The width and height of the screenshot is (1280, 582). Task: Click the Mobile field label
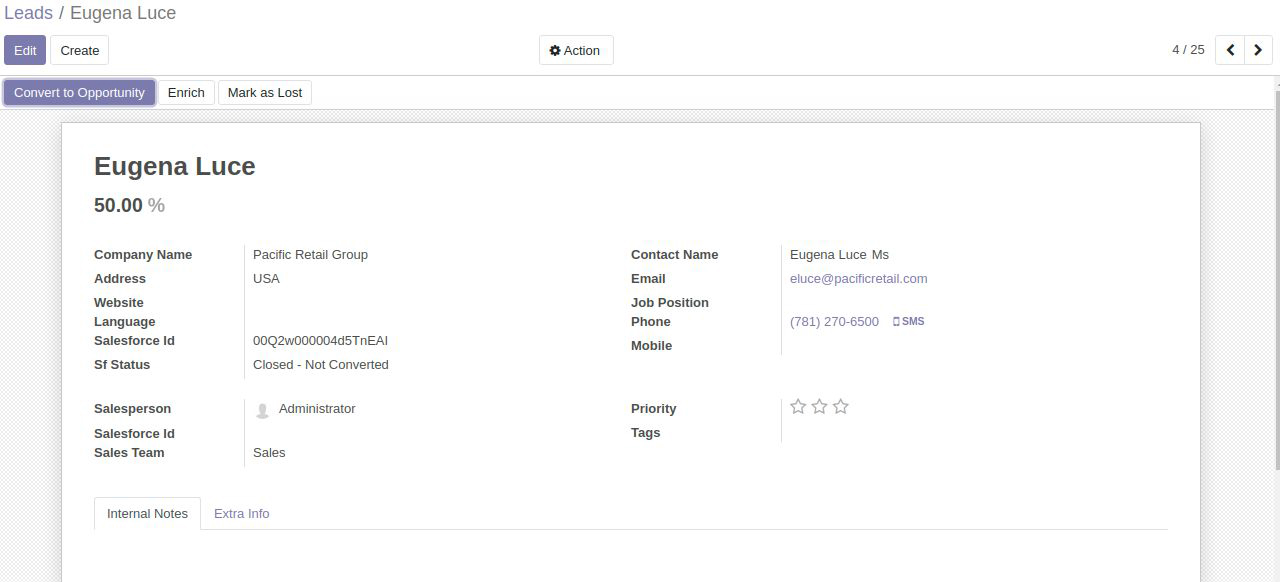[651, 346]
